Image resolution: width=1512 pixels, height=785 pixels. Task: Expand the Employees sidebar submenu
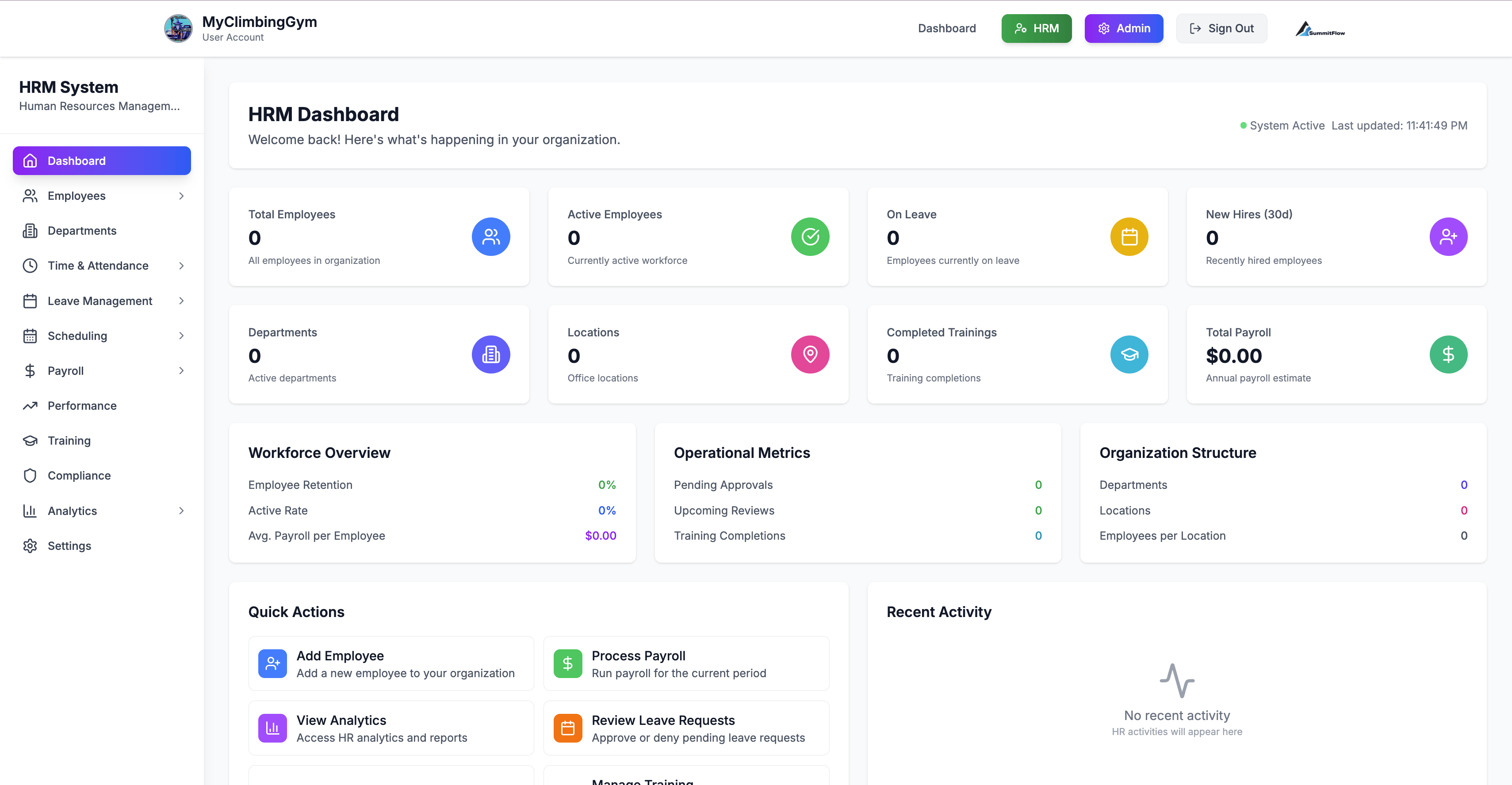pyautogui.click(x=181, y=196)
